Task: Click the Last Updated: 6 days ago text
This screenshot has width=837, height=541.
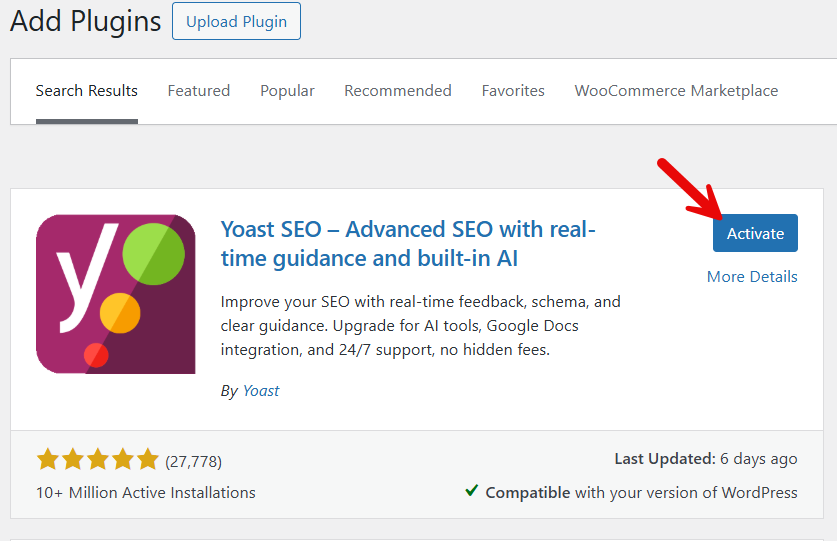Action: coord(706,459)
